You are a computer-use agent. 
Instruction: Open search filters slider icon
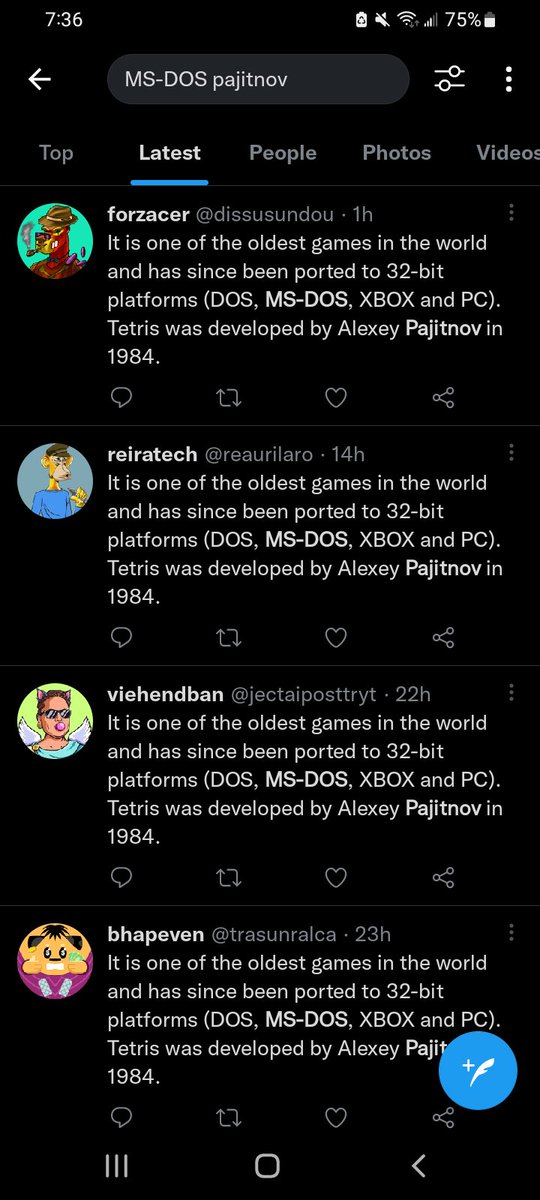pos(449,80)
